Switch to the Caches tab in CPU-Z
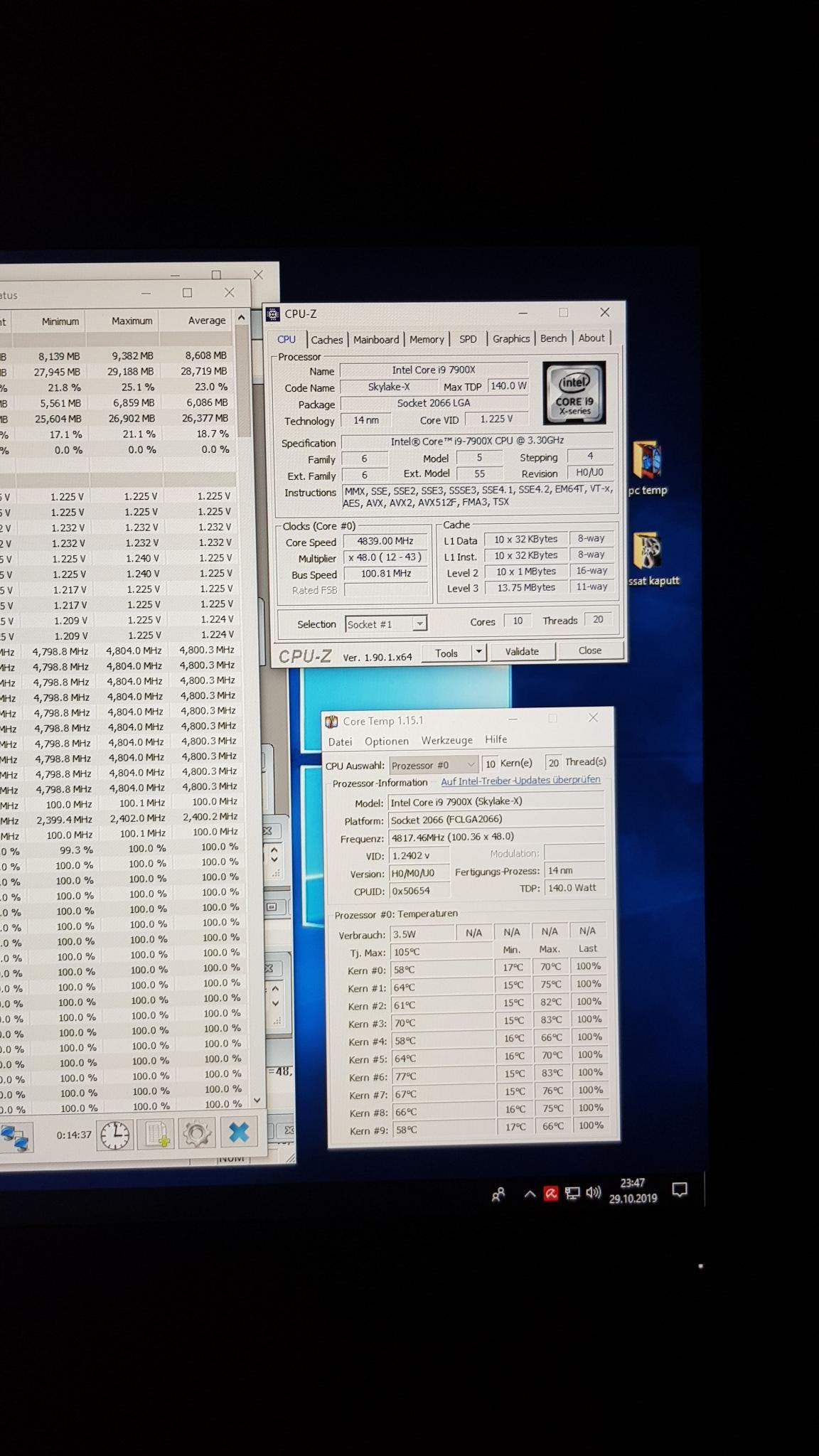 point(327,340)
